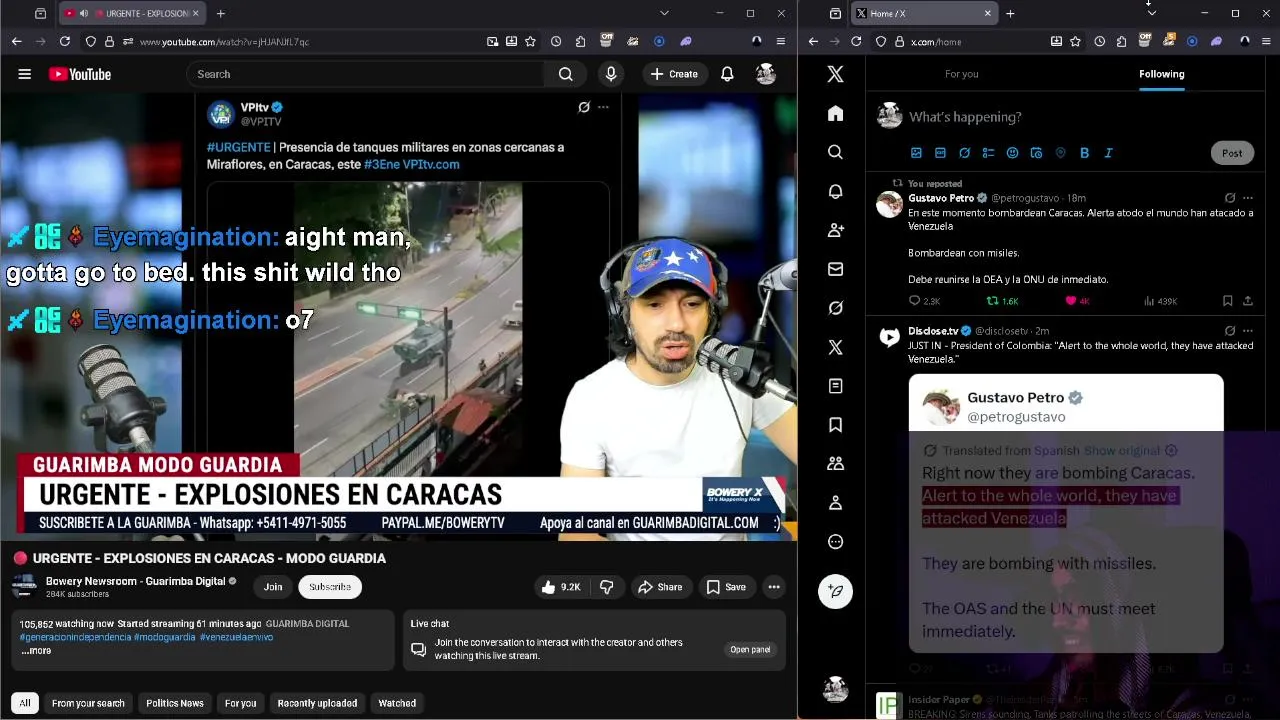The height and width of the screenshot is (720, 1280).
Task: Switch to the 'For you' tab
Action: coord(962,74)
